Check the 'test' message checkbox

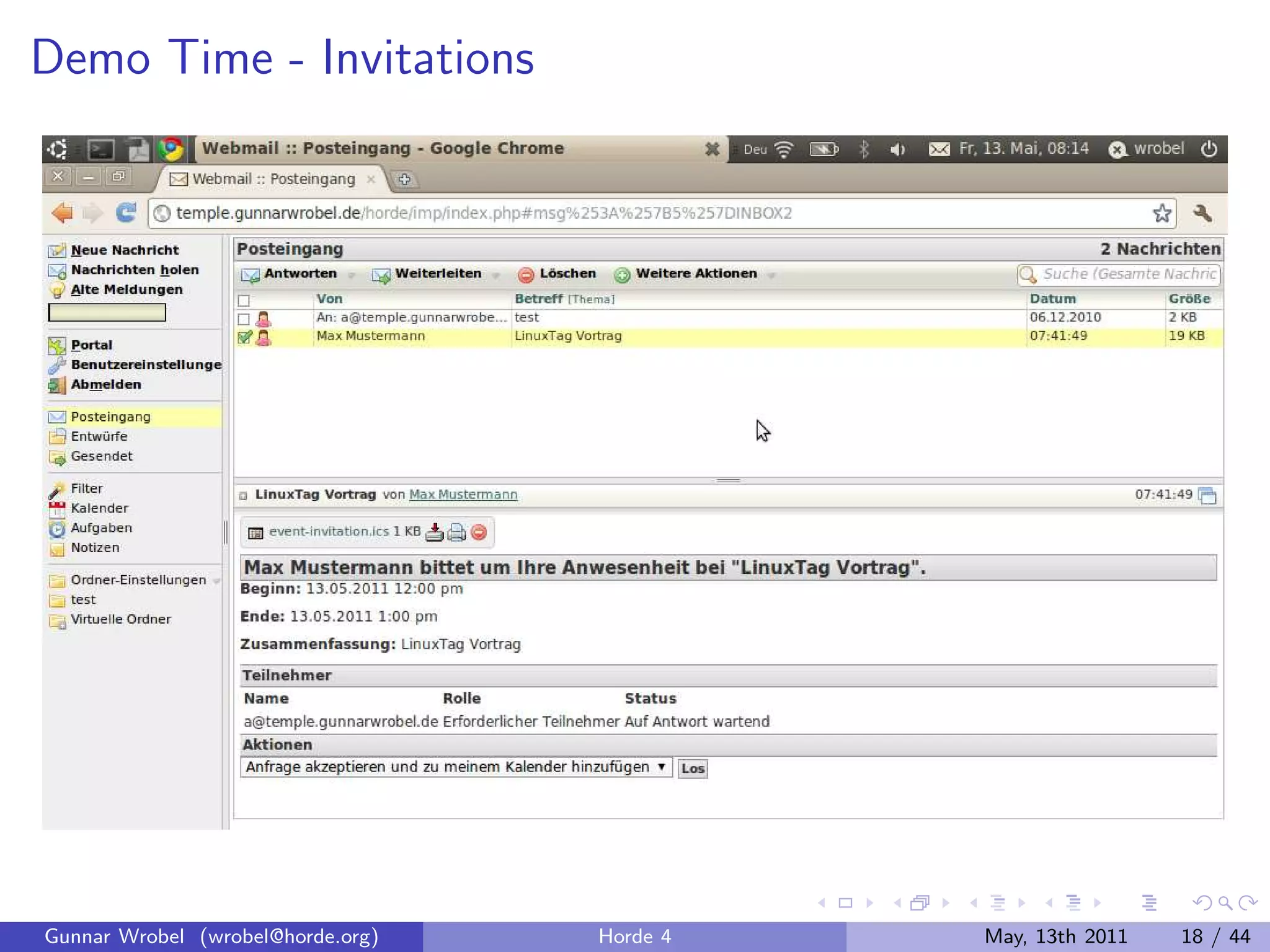(244, 319)
